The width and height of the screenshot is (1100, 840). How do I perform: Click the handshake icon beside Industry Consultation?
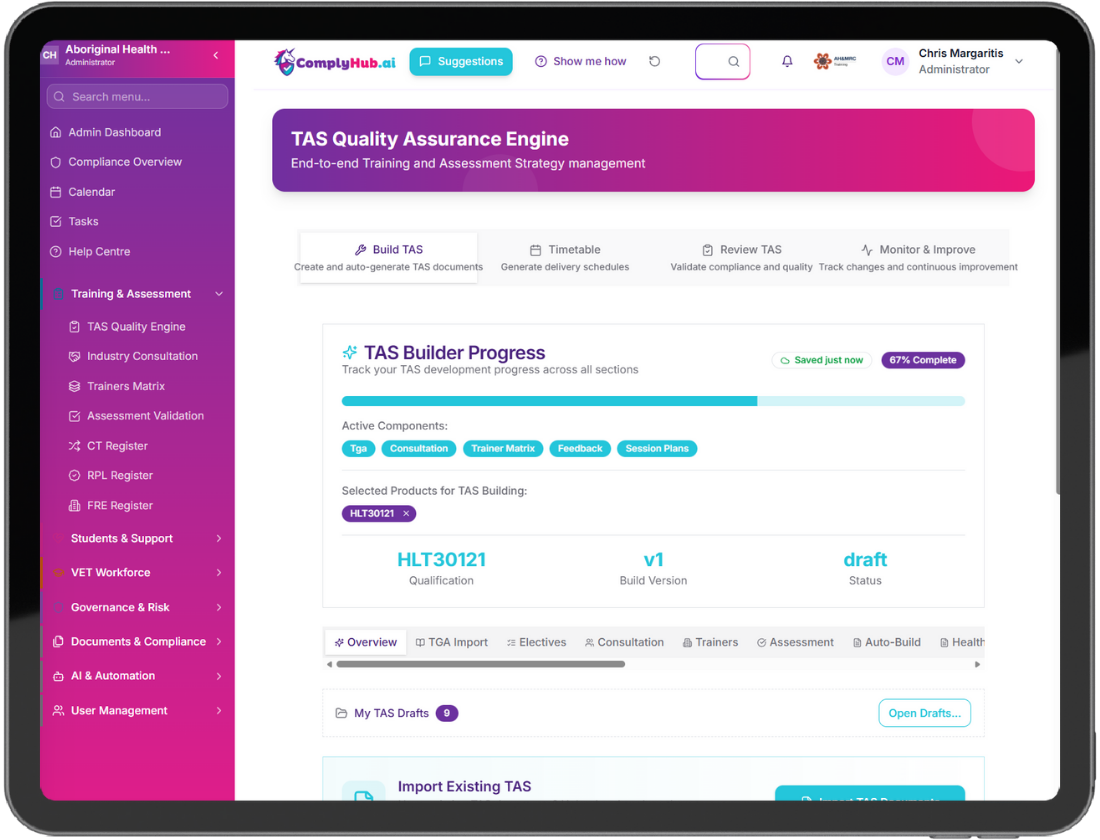pos(74,356)
